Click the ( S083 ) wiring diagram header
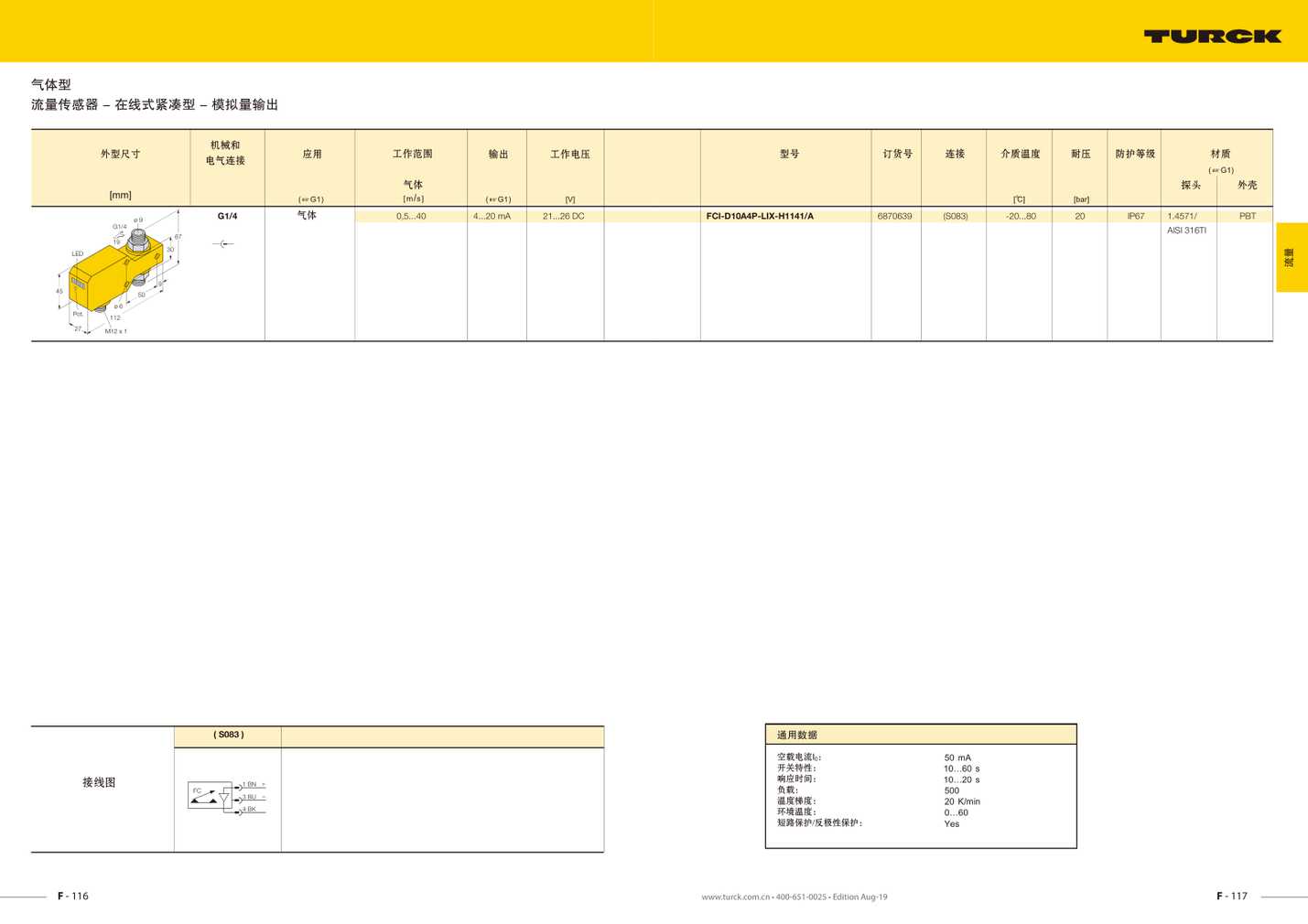The width and height of the screenshot is (1308, 924). coord(228,735)
